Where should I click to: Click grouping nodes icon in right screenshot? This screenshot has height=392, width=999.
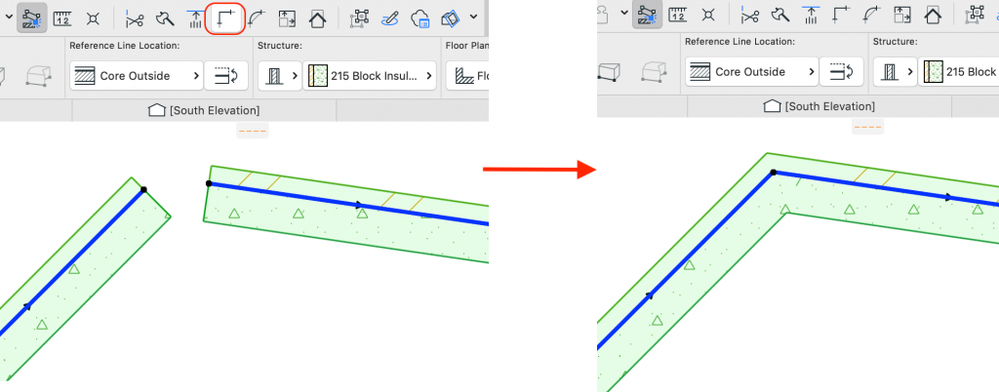click(x=975, y=13)
